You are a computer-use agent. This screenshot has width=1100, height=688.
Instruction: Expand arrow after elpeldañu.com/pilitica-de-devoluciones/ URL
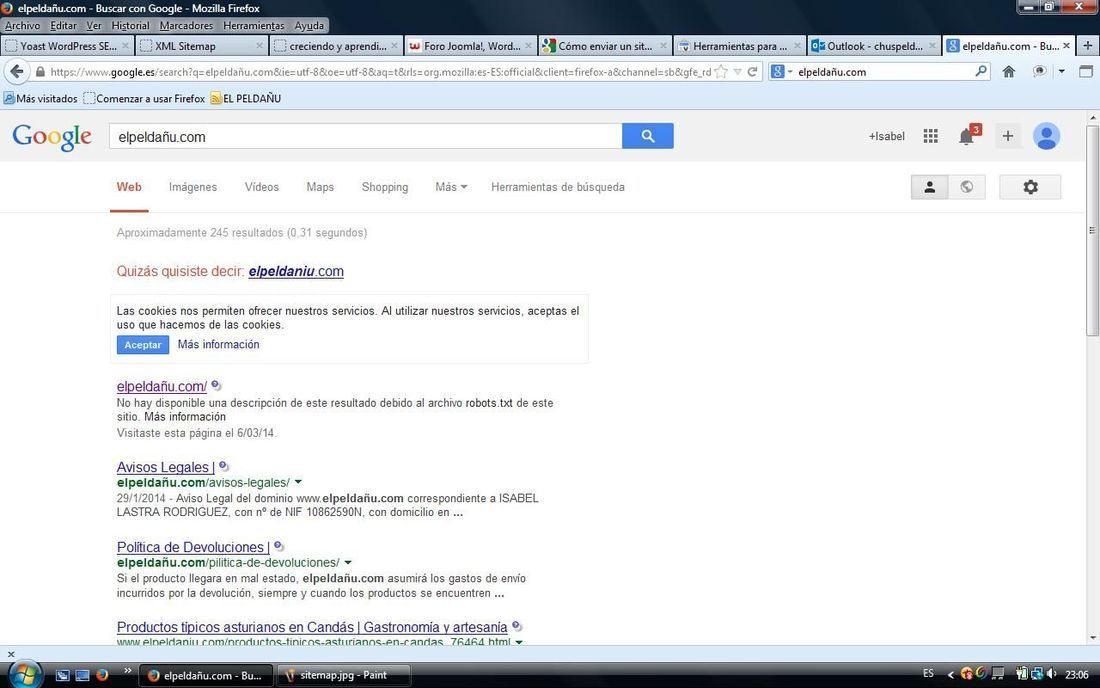[x=348, y=562]
